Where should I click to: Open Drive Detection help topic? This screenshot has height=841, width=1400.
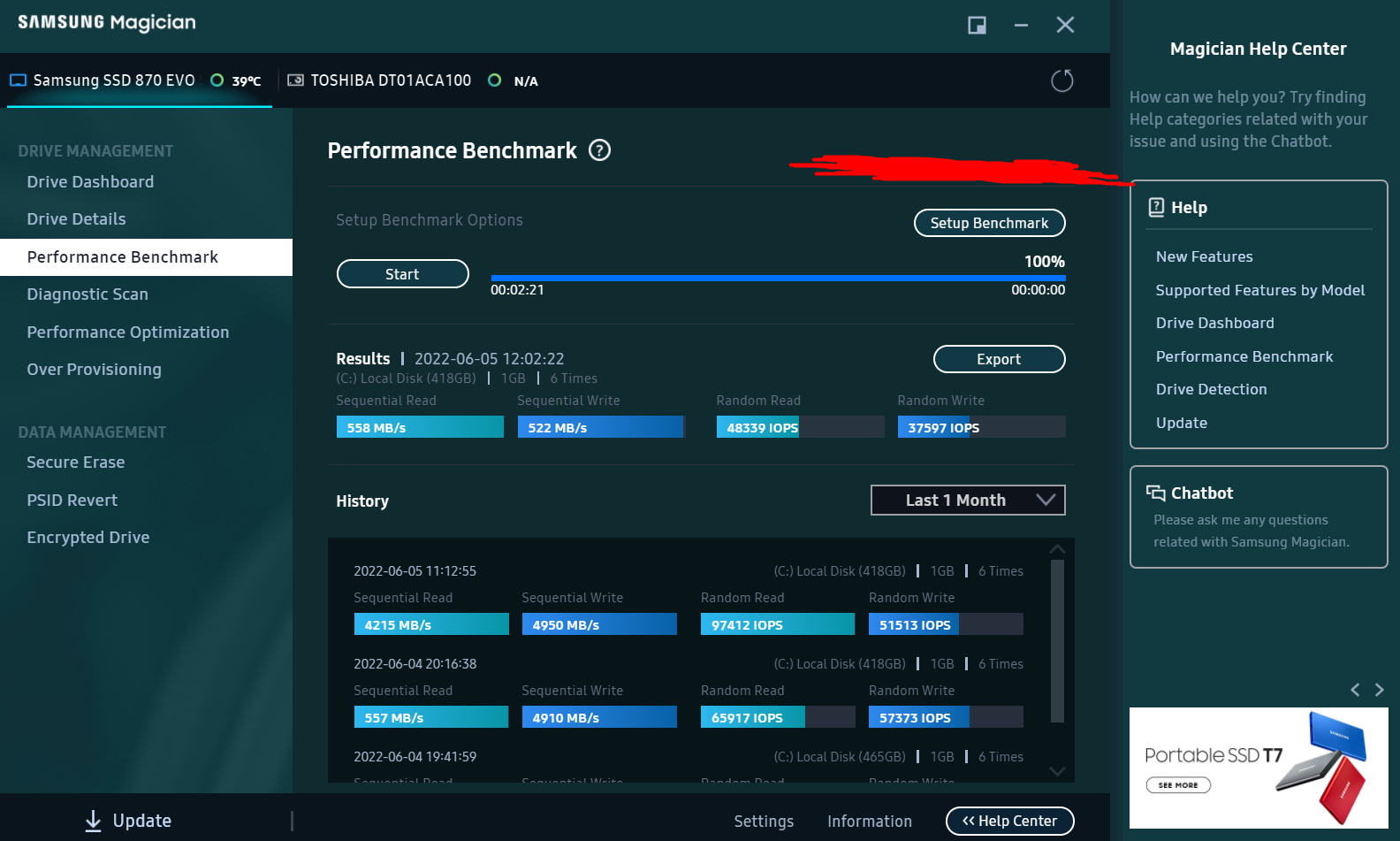[1212, 389]
